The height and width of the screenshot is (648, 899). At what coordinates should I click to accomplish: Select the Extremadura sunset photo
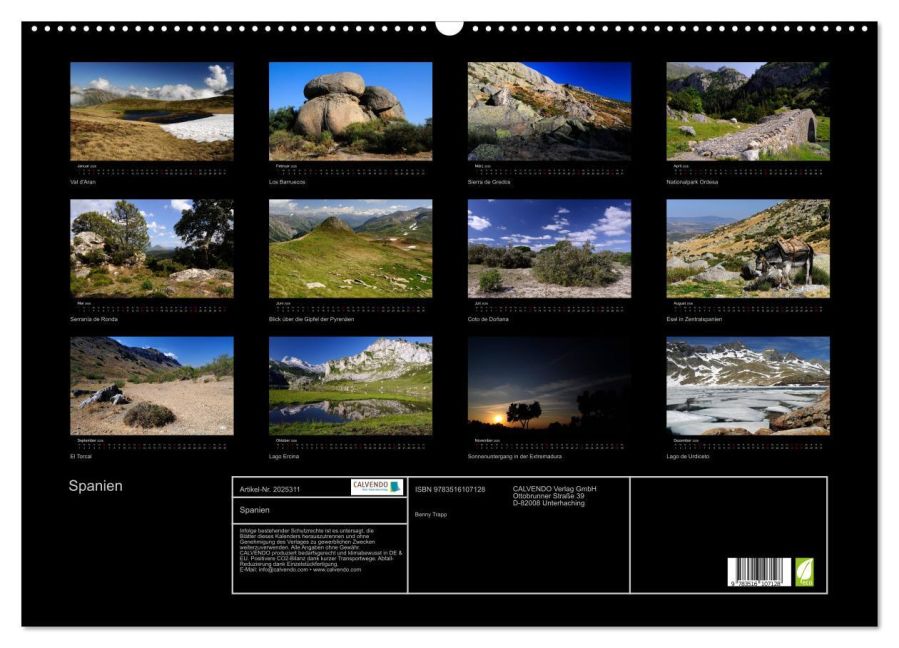click(549, 386)
